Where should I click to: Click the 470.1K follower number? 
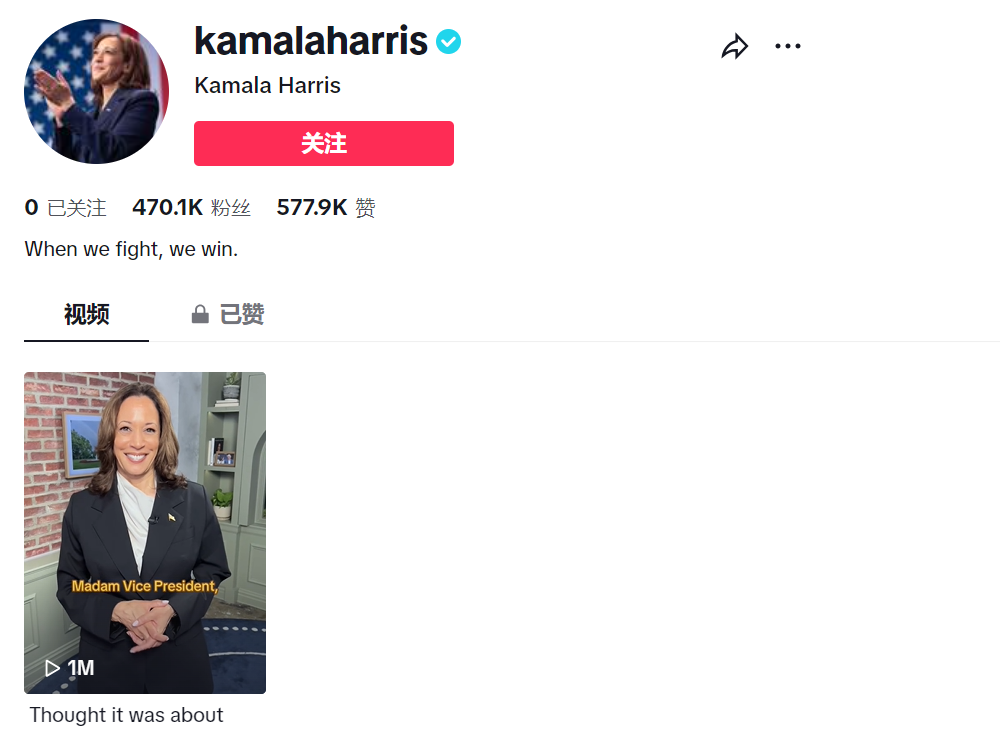[x=168, y=208]
